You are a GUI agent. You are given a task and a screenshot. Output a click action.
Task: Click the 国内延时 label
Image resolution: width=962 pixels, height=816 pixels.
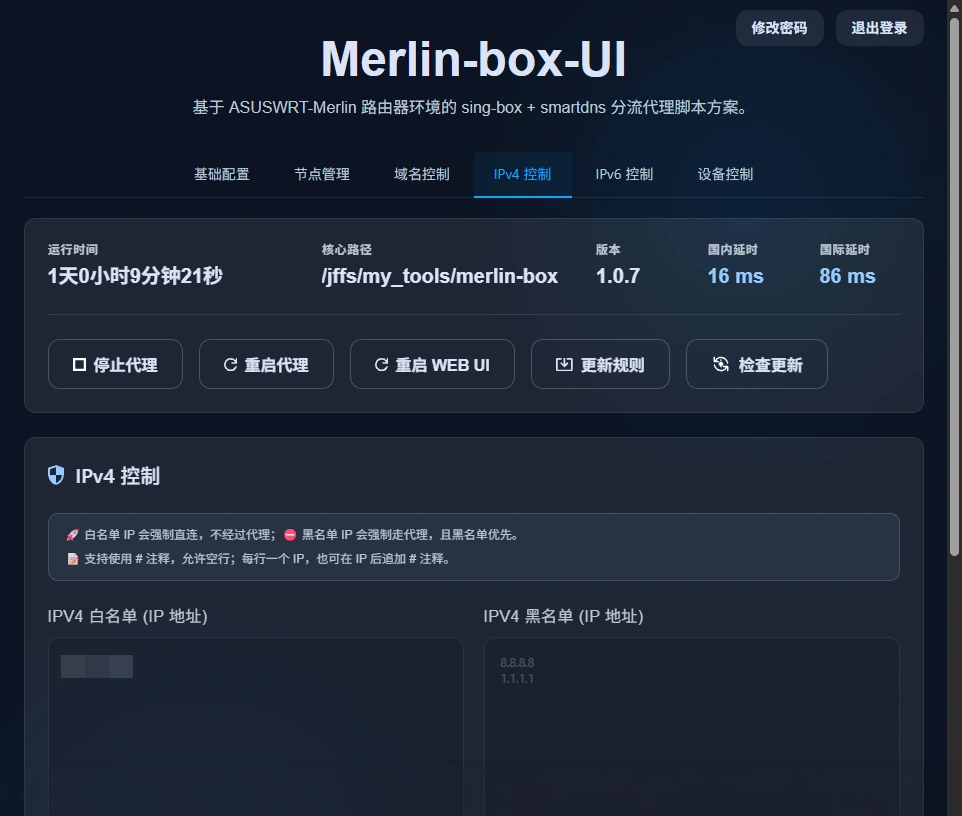[733, 250]
